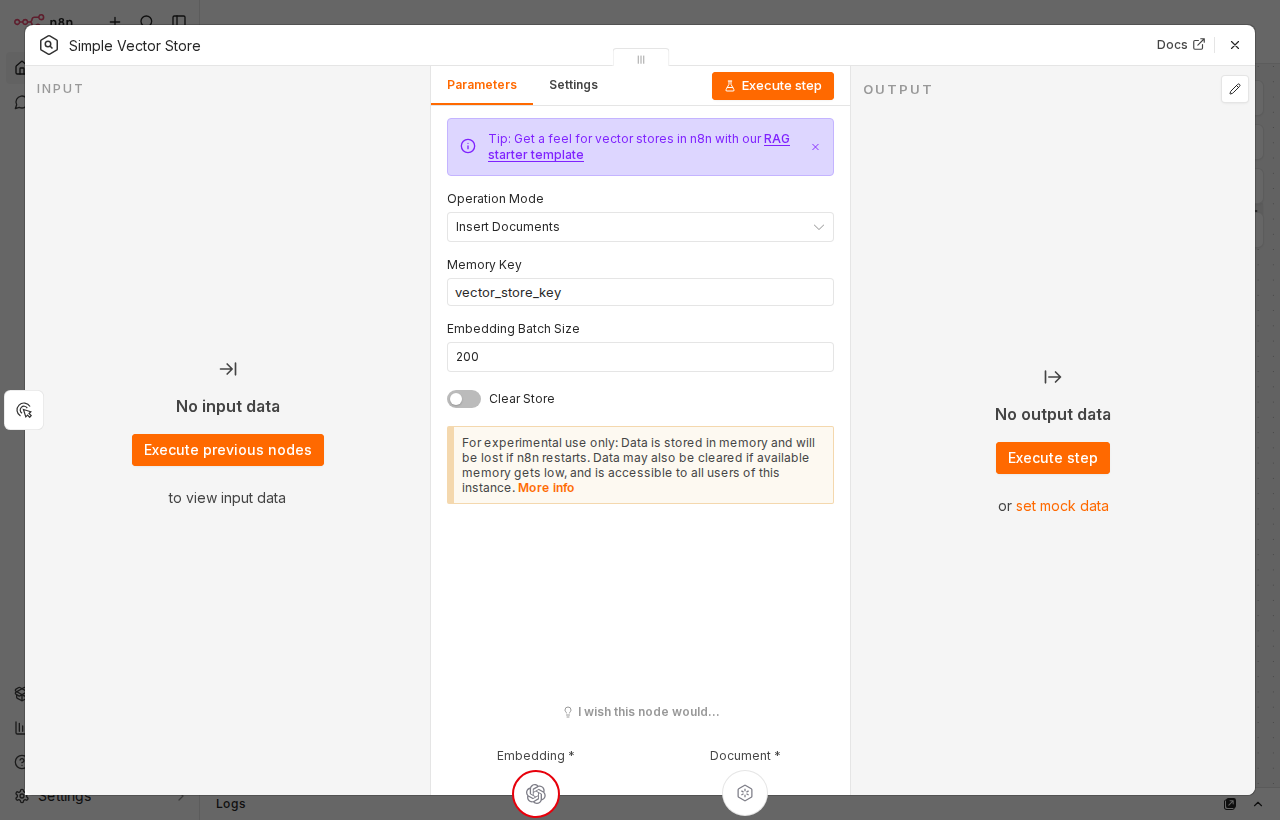The height and width of the screenshot is (820, 1280).
Task: Click the Embedding OpenAI connector icon
Action: point(536,794)
